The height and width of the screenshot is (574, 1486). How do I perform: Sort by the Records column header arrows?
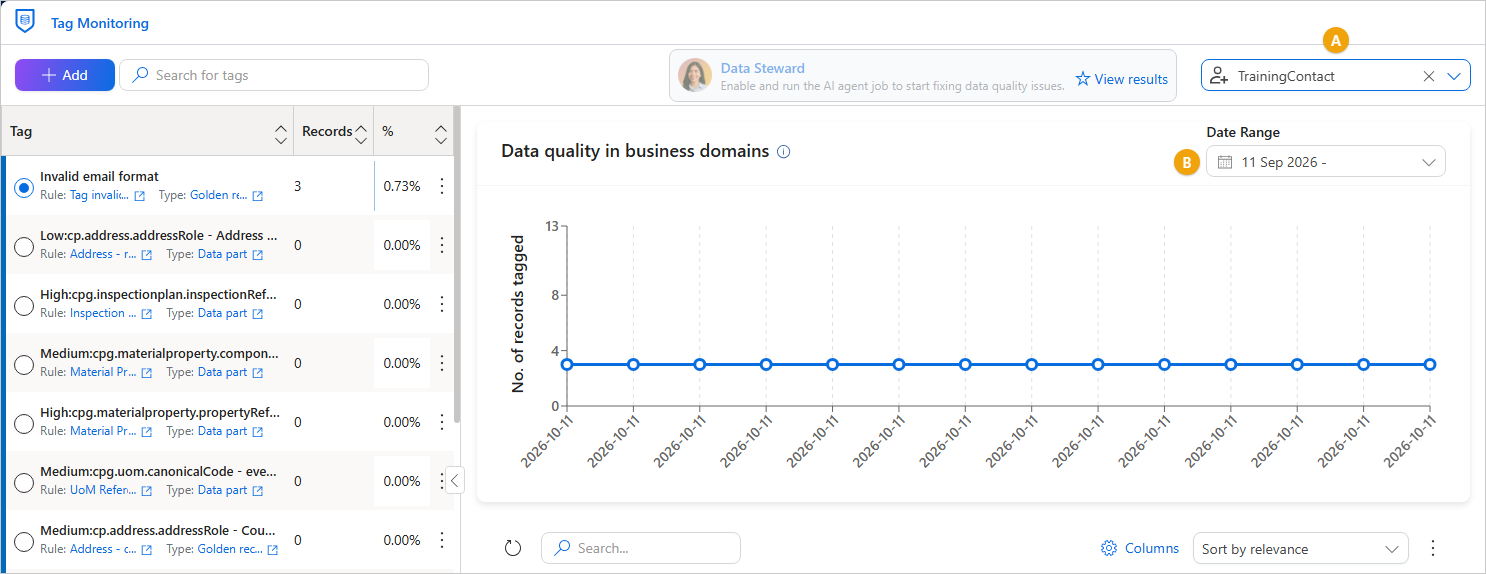coord(361,132)
